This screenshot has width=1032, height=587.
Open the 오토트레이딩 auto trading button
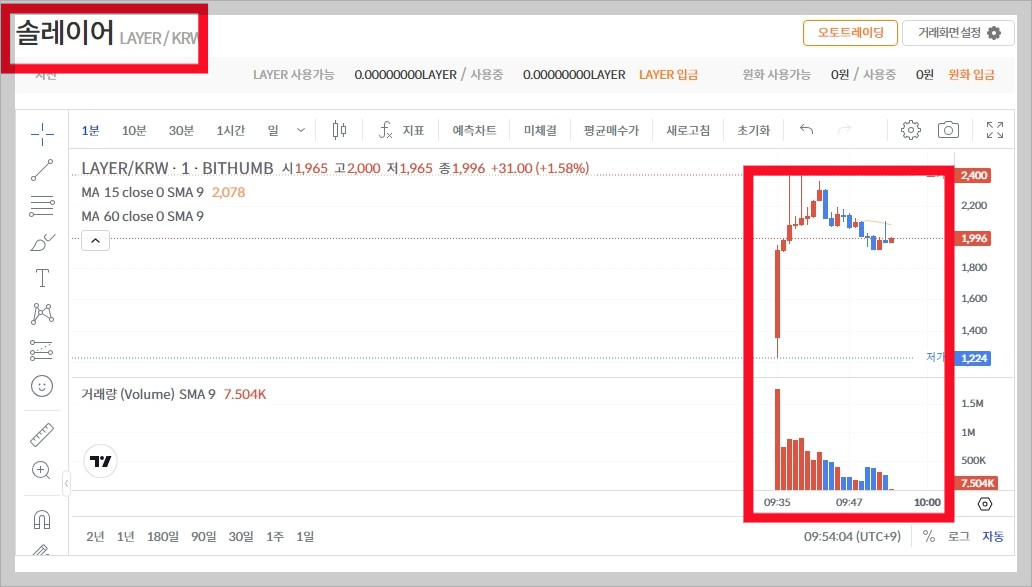(850, 33)
